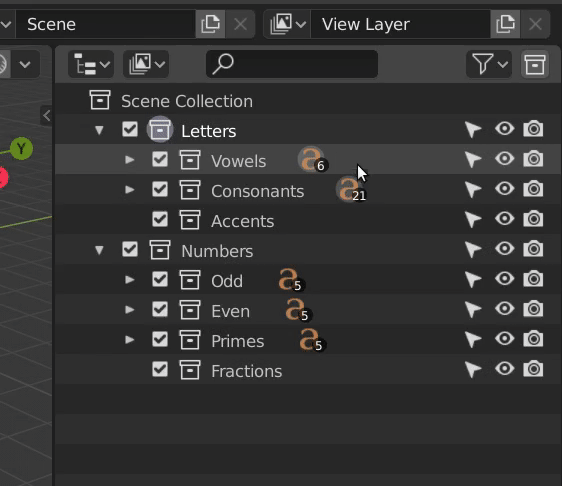Uncheck the Primes checkbox
Screen dimensions: 562x486
click(x=160, y=339)
